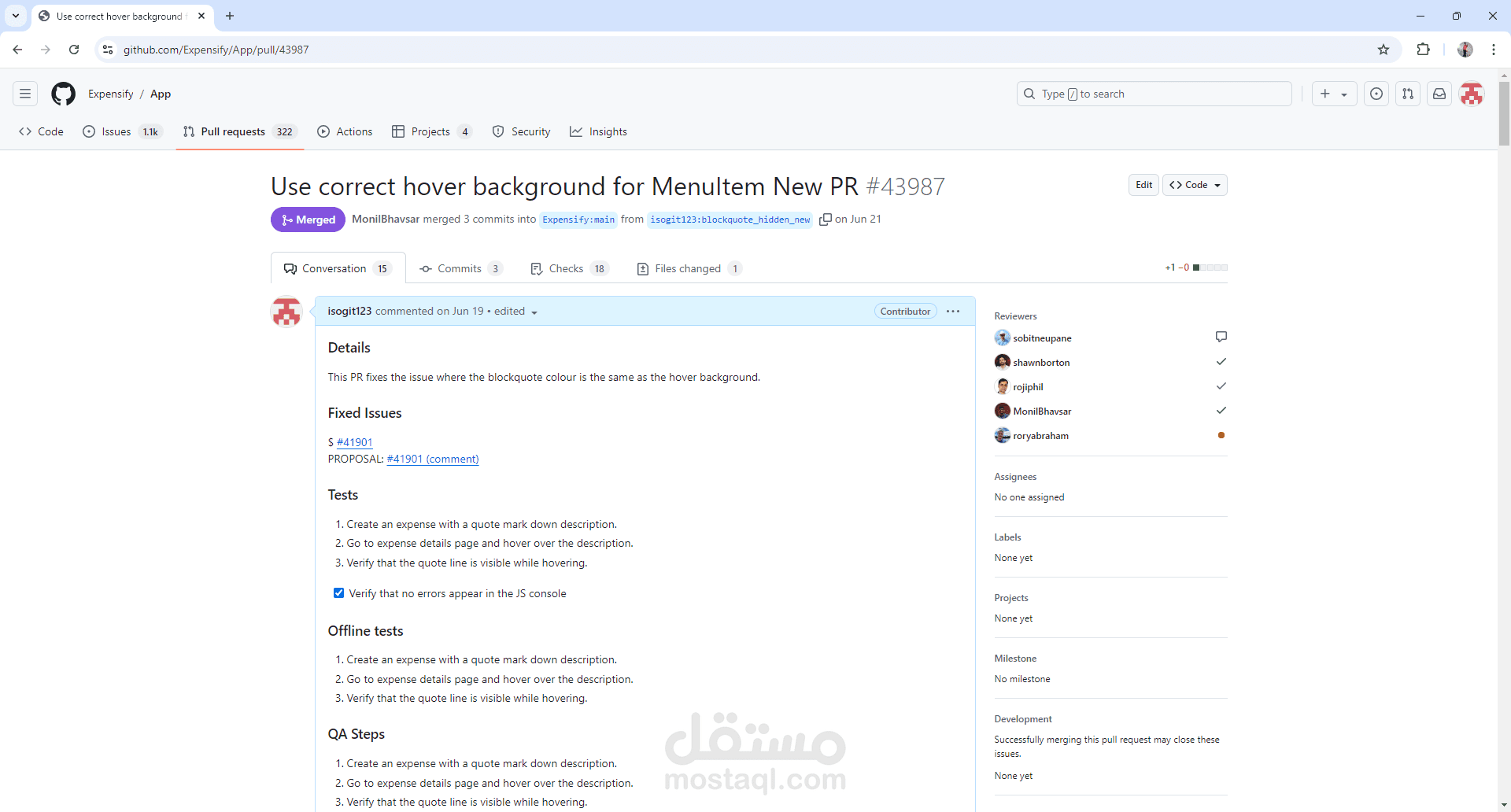Click isogit123's avatar beside the comment
Viewport: 1511px width, 812px height.
coord(286,312)
